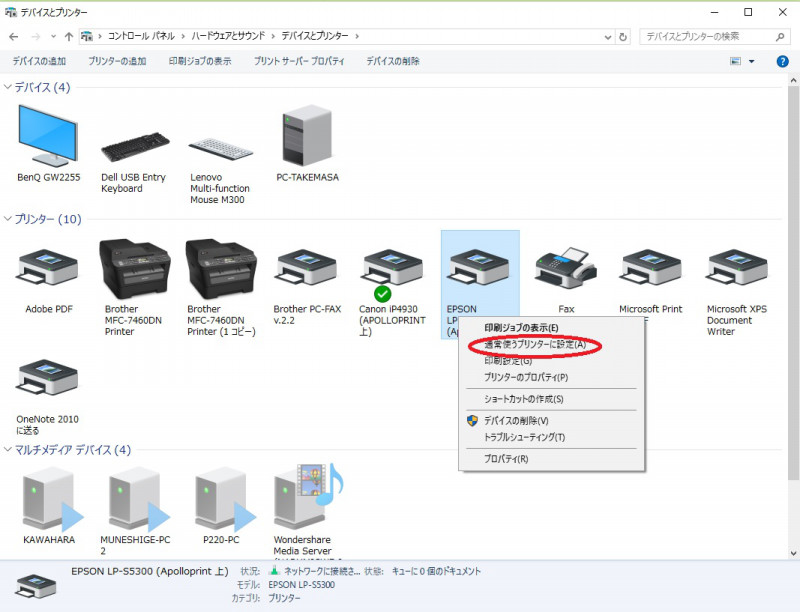Click the scrollbar down arrow
The image size is (800, 612).
point(793,553)
